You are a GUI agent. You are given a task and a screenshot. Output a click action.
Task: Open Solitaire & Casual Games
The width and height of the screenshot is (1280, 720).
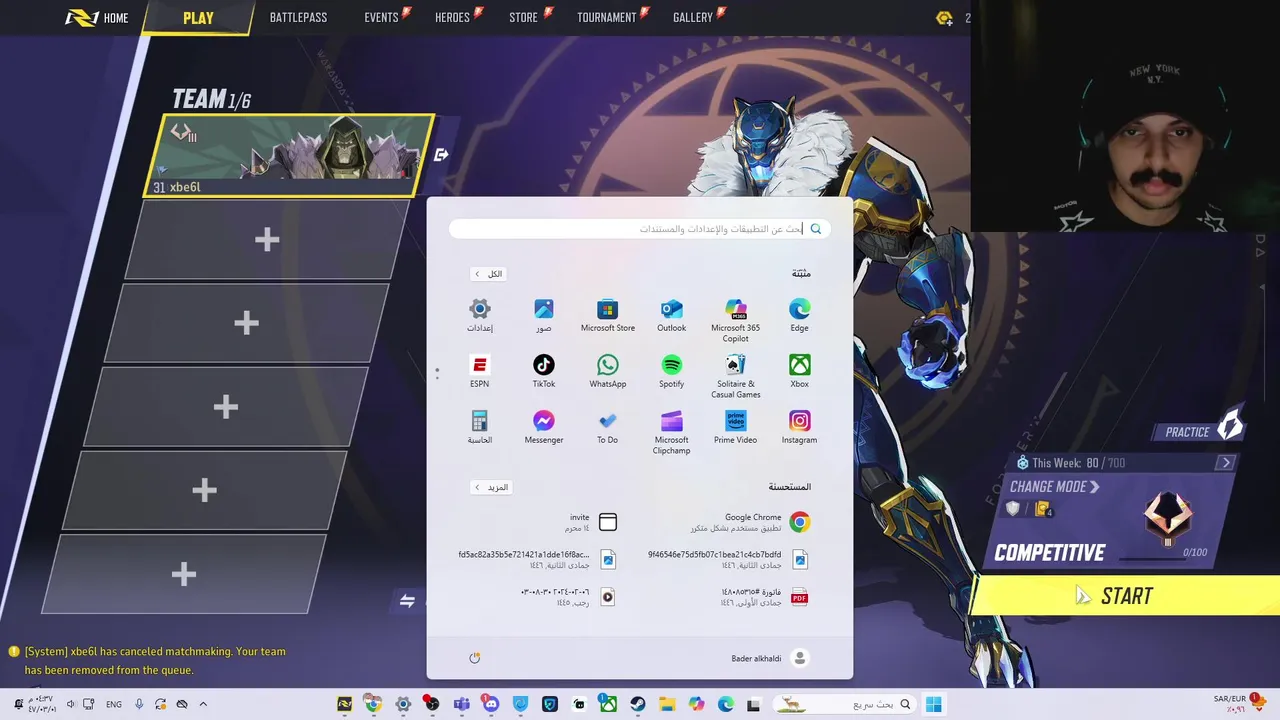tap(736, 376)
